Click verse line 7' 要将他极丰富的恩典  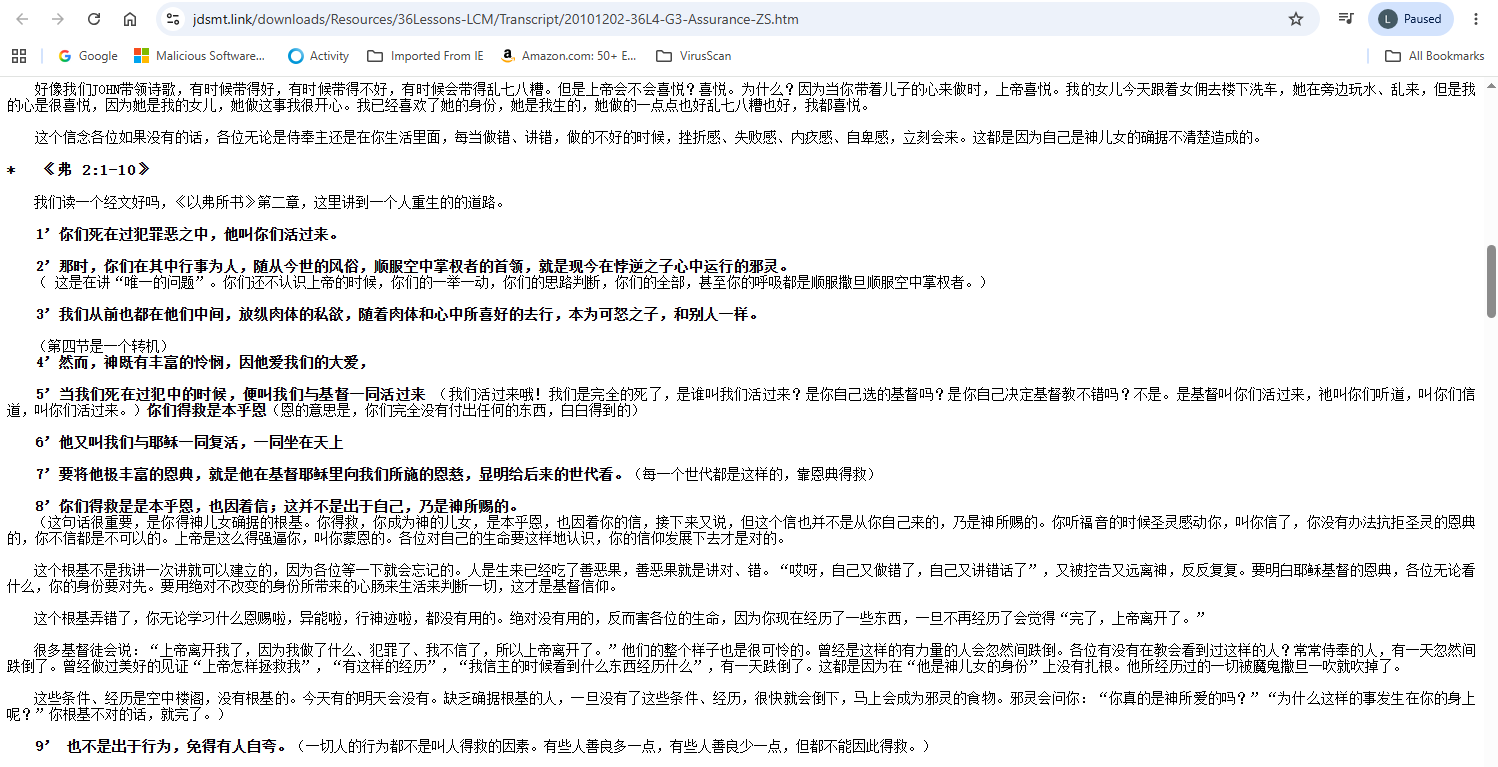pyautogui.click(x=330, y=473)
